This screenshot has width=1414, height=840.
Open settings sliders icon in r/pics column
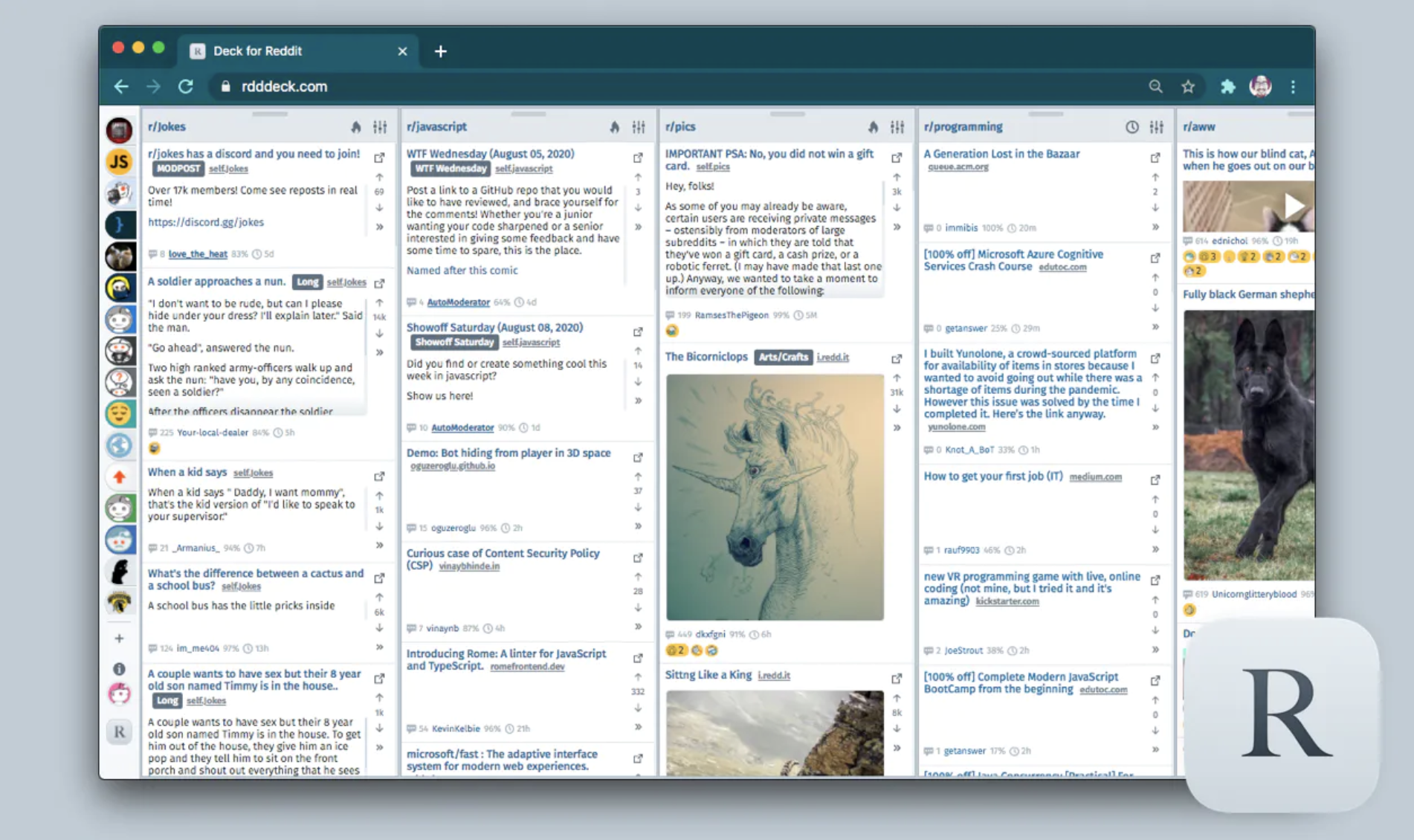tap(897, 127)
